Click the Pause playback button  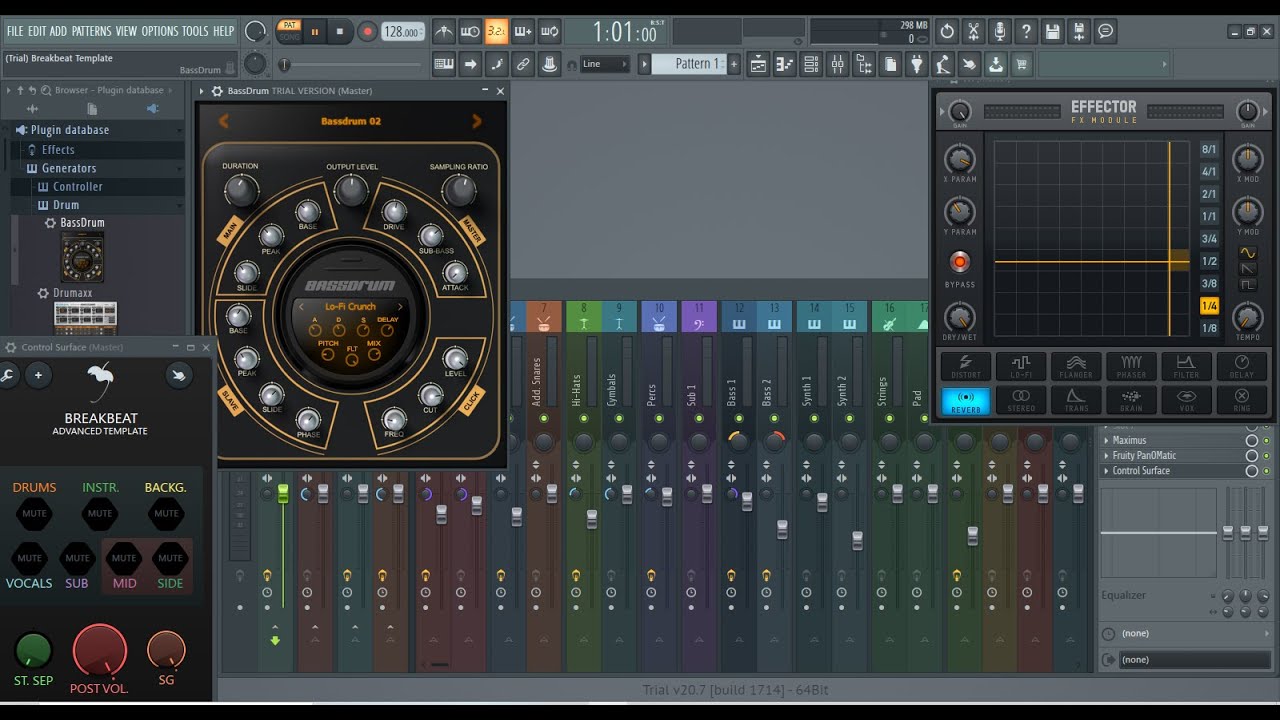click(x=315, y=31)
